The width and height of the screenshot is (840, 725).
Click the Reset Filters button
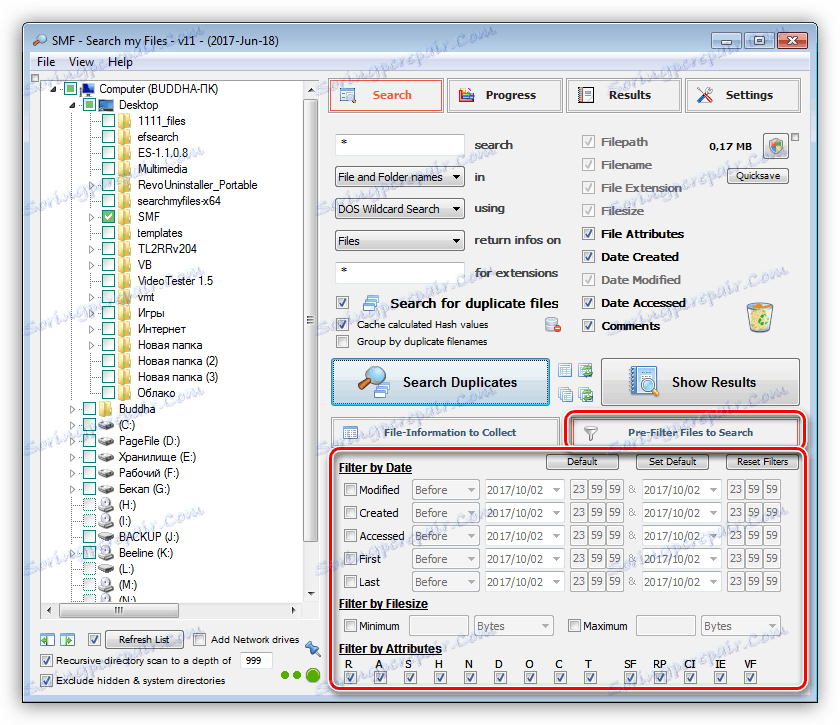(x=762, y=461)
